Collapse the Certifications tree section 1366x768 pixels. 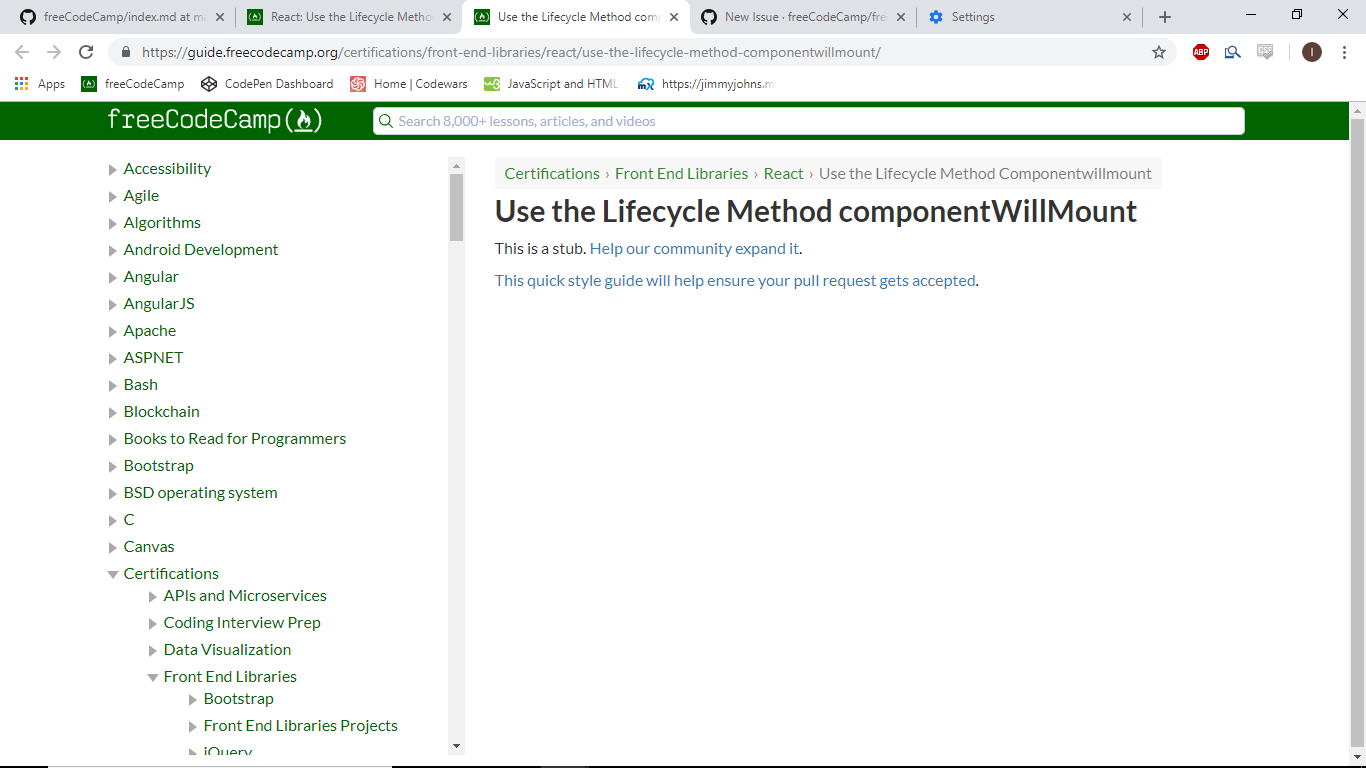pyautogui.click(x=112, y=573)
